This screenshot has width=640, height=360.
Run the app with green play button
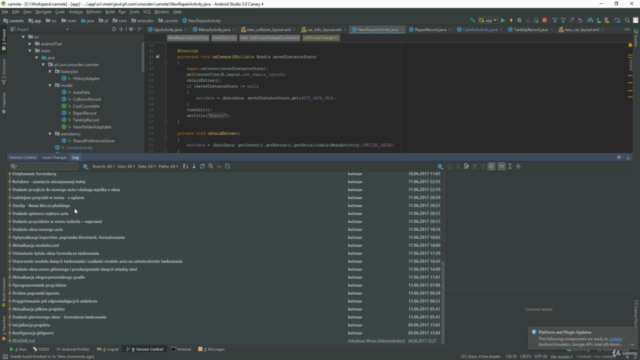point(503,20)
